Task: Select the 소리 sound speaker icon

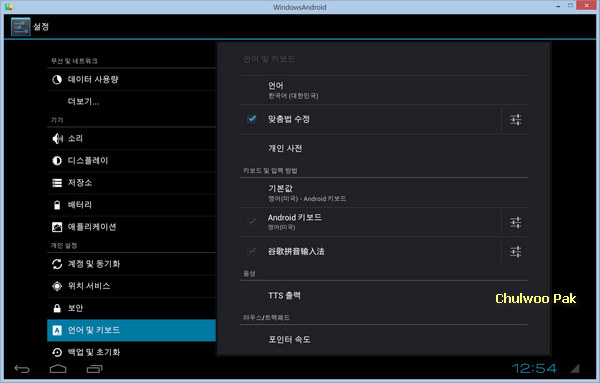Action: click(x=57, y=139)
